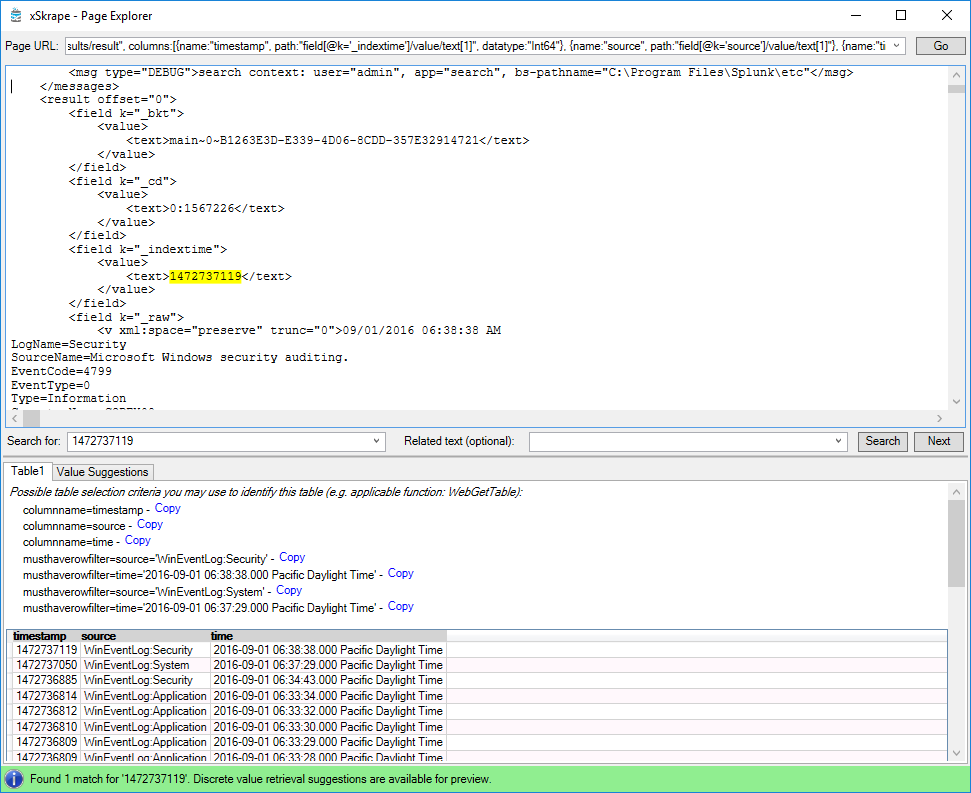Click the info icon in status bar
Screen dimensions: 971x793
point(14,779)
